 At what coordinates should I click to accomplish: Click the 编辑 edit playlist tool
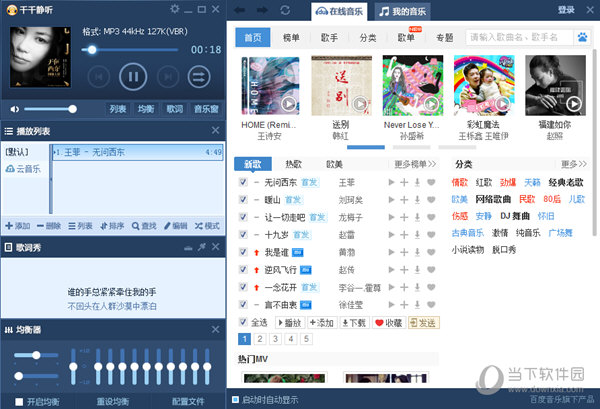(176, 226)
